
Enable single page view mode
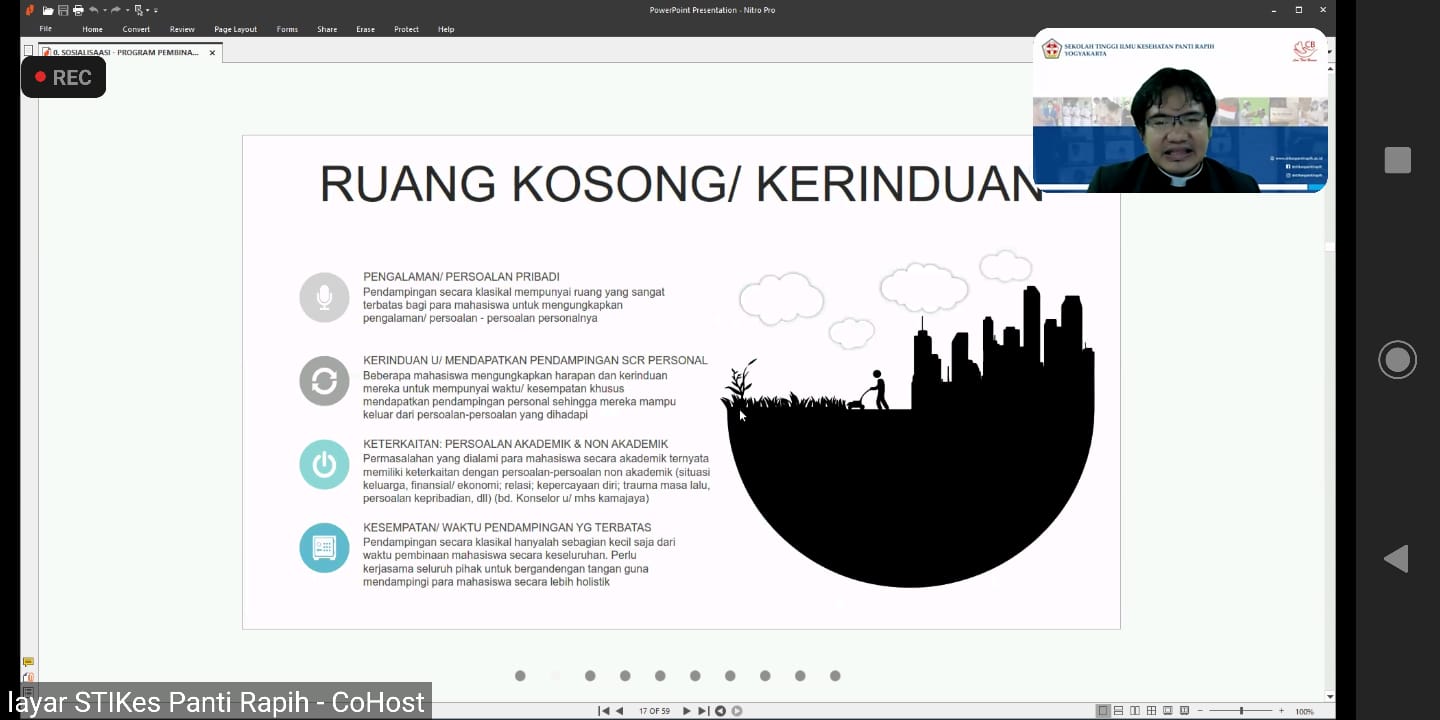(x=1103, y=711)
